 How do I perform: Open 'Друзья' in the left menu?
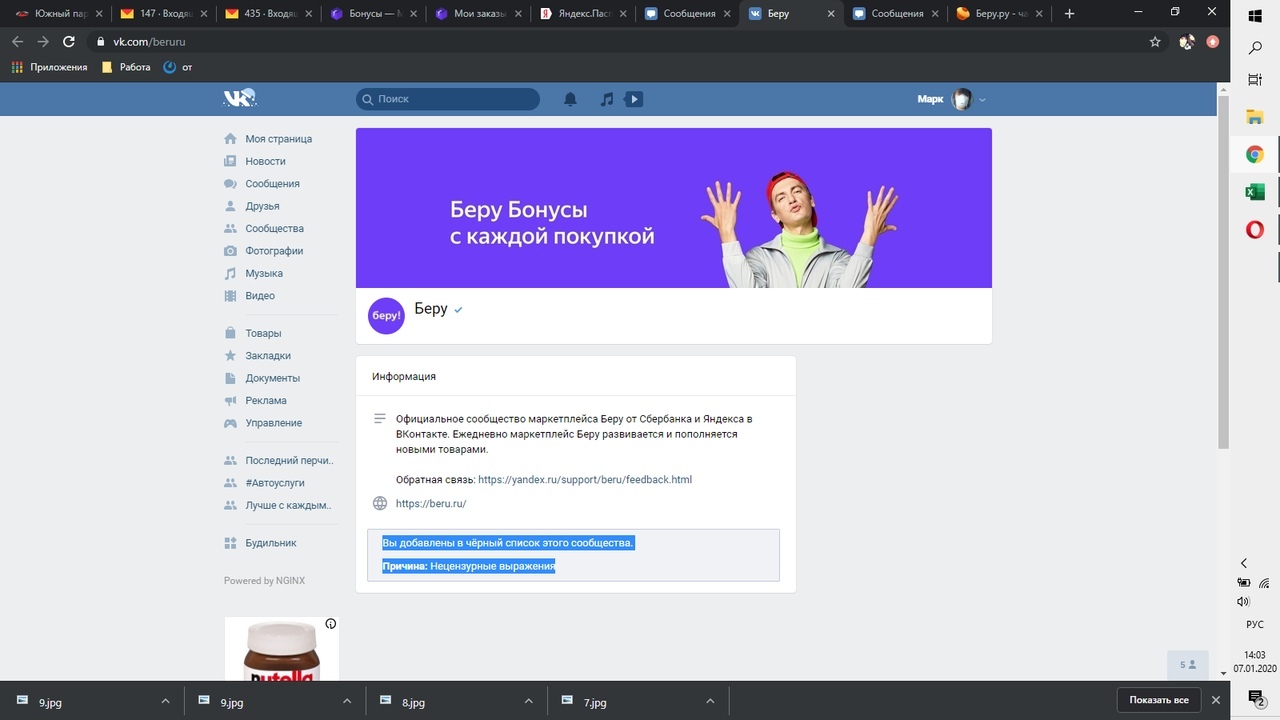click(x=263, y=206)
